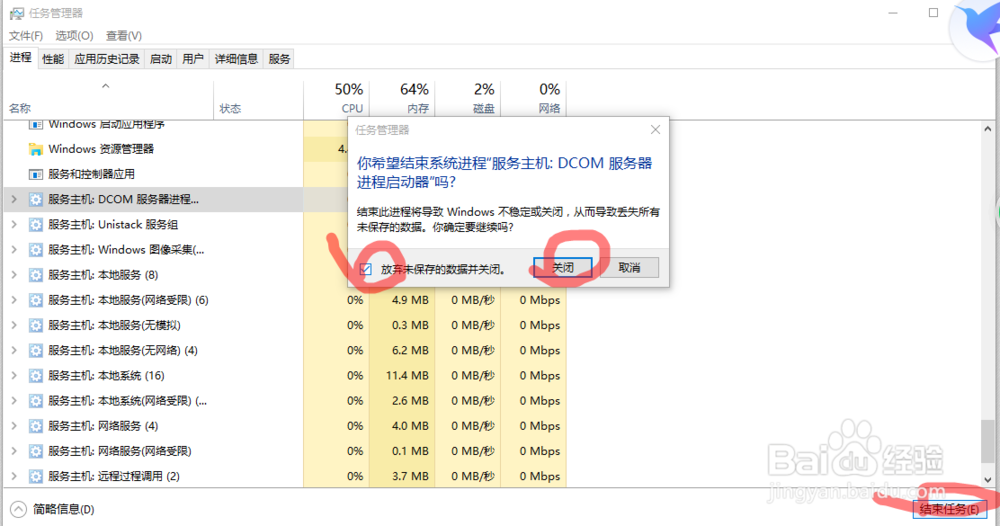
Task: Expand 服务主机: Windows 图像采集 row
Action: (14, 250)
